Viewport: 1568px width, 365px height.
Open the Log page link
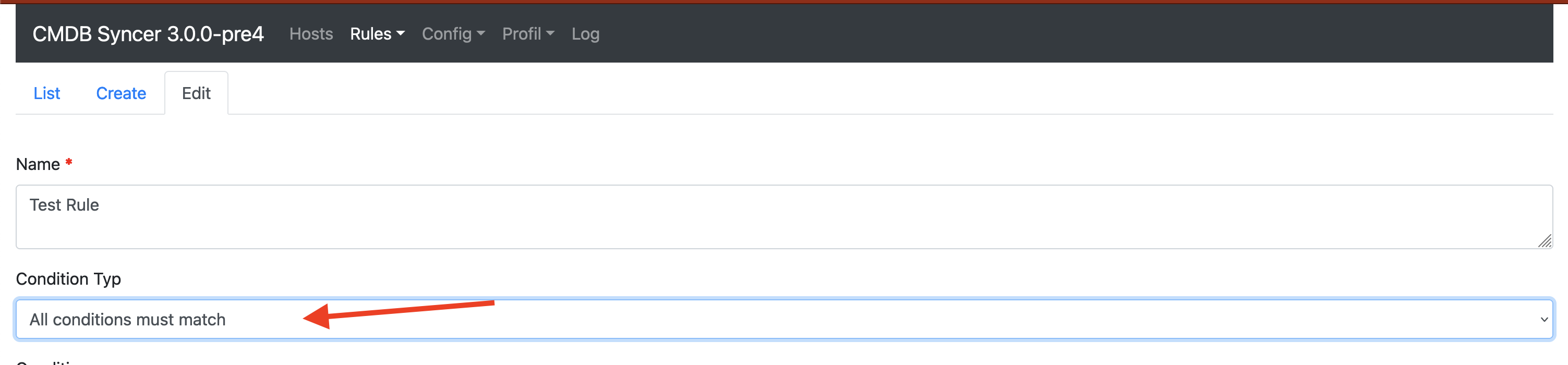click(x=585, y=34)
